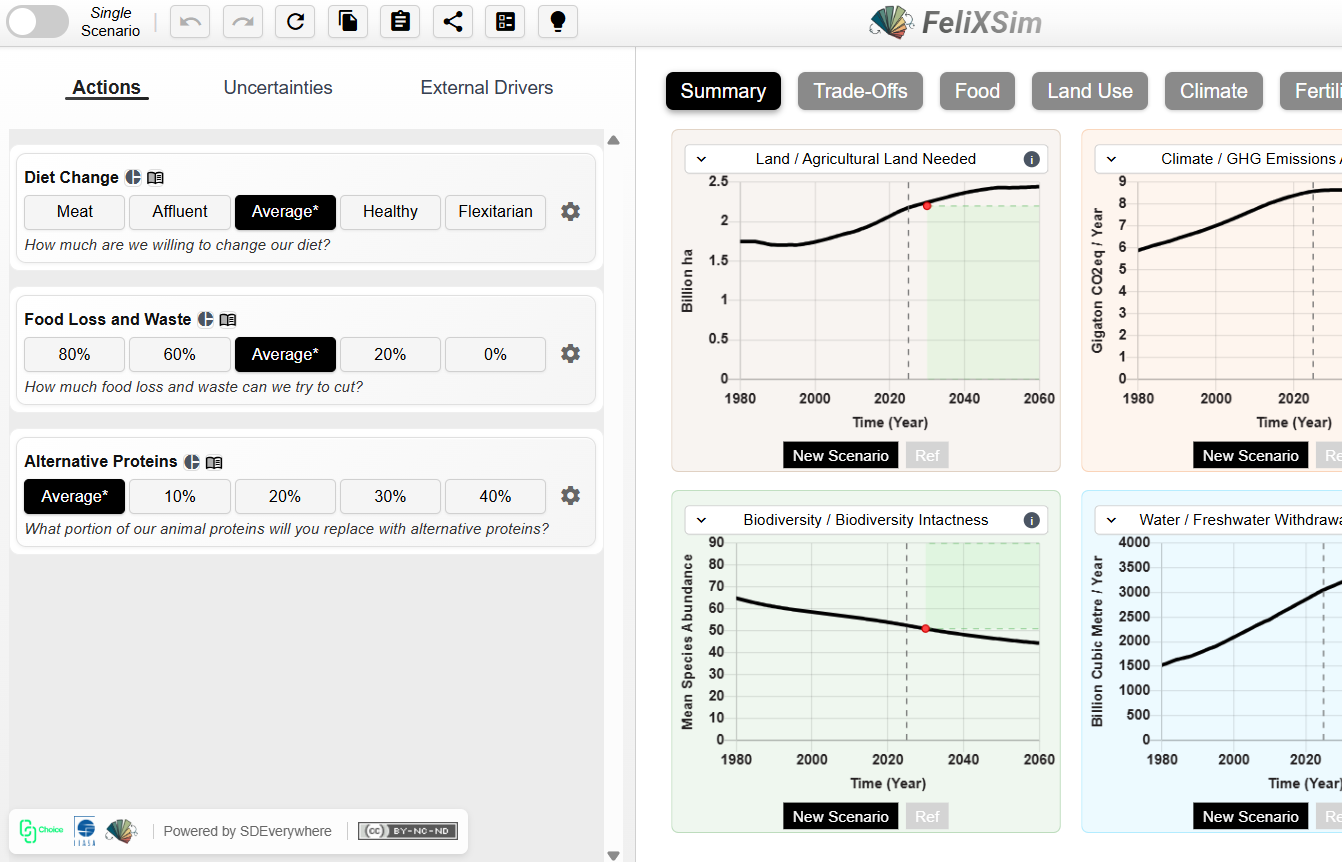
Task: Open gear settings for Food Loss and Waste
Action: 570,354
